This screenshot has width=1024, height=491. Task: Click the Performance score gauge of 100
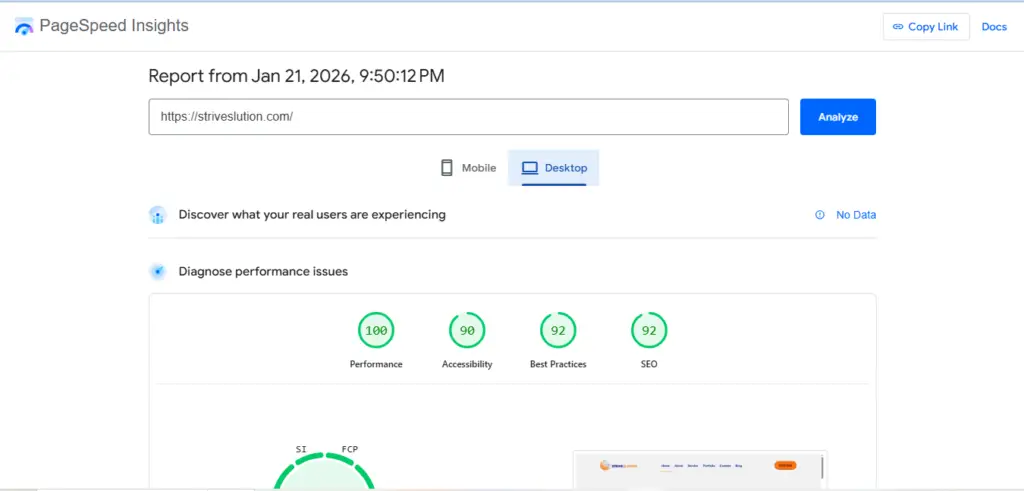pos(376,329)
